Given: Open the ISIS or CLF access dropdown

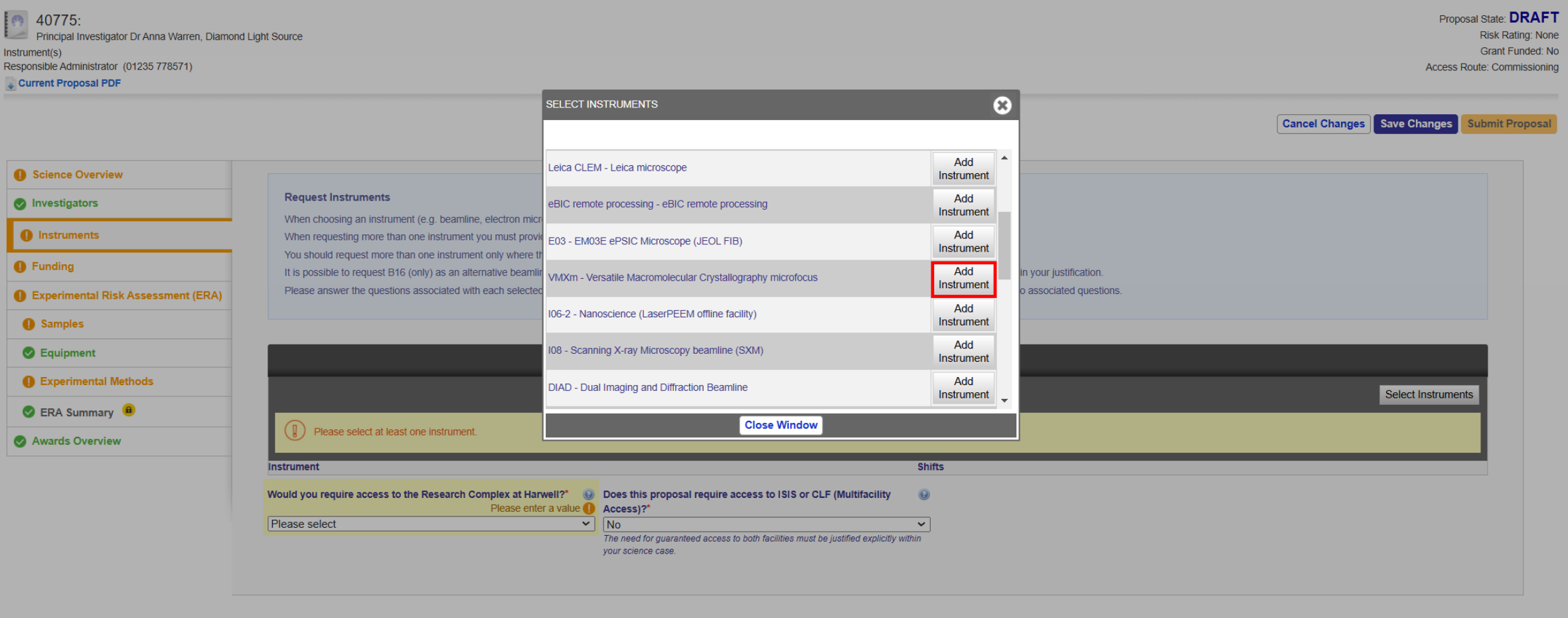Looking at the screenshot, I should pyautogui.click(x=766, y=524).
